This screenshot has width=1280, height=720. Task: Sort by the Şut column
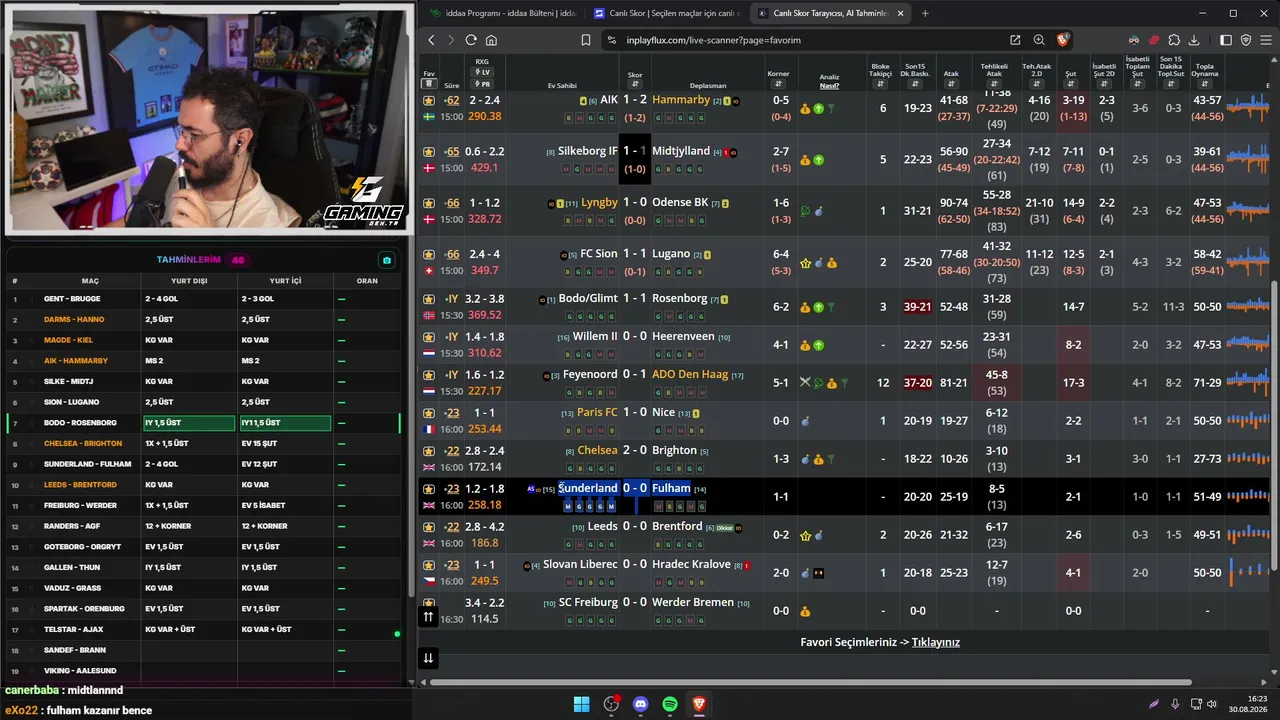coord(1070,85)
